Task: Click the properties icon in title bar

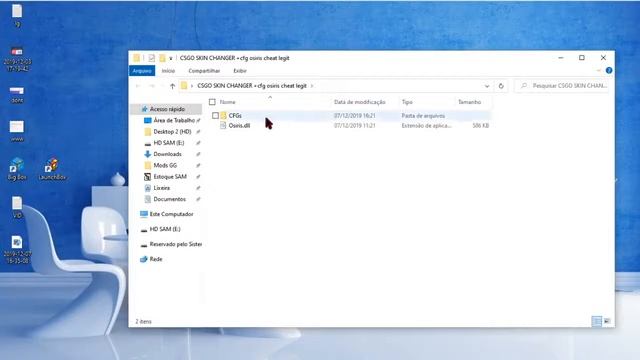Action: click(151, 58)
